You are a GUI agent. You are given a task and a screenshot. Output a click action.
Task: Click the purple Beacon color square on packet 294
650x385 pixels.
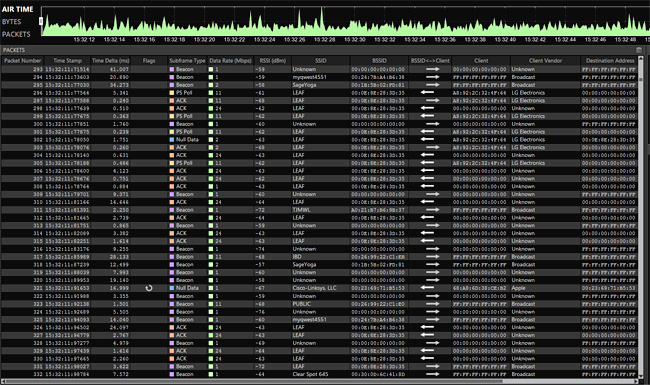[x=172, y=77]
